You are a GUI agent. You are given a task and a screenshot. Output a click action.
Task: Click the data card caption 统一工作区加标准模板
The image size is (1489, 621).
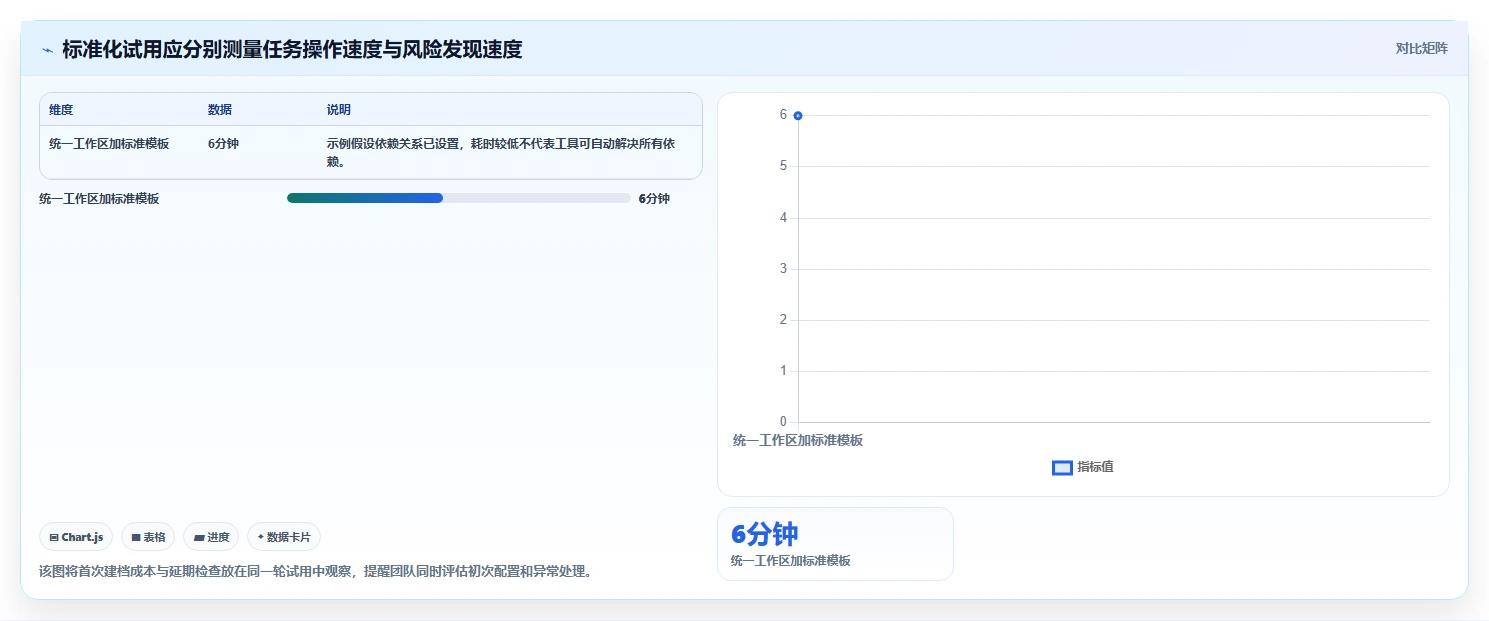(791, 561)
